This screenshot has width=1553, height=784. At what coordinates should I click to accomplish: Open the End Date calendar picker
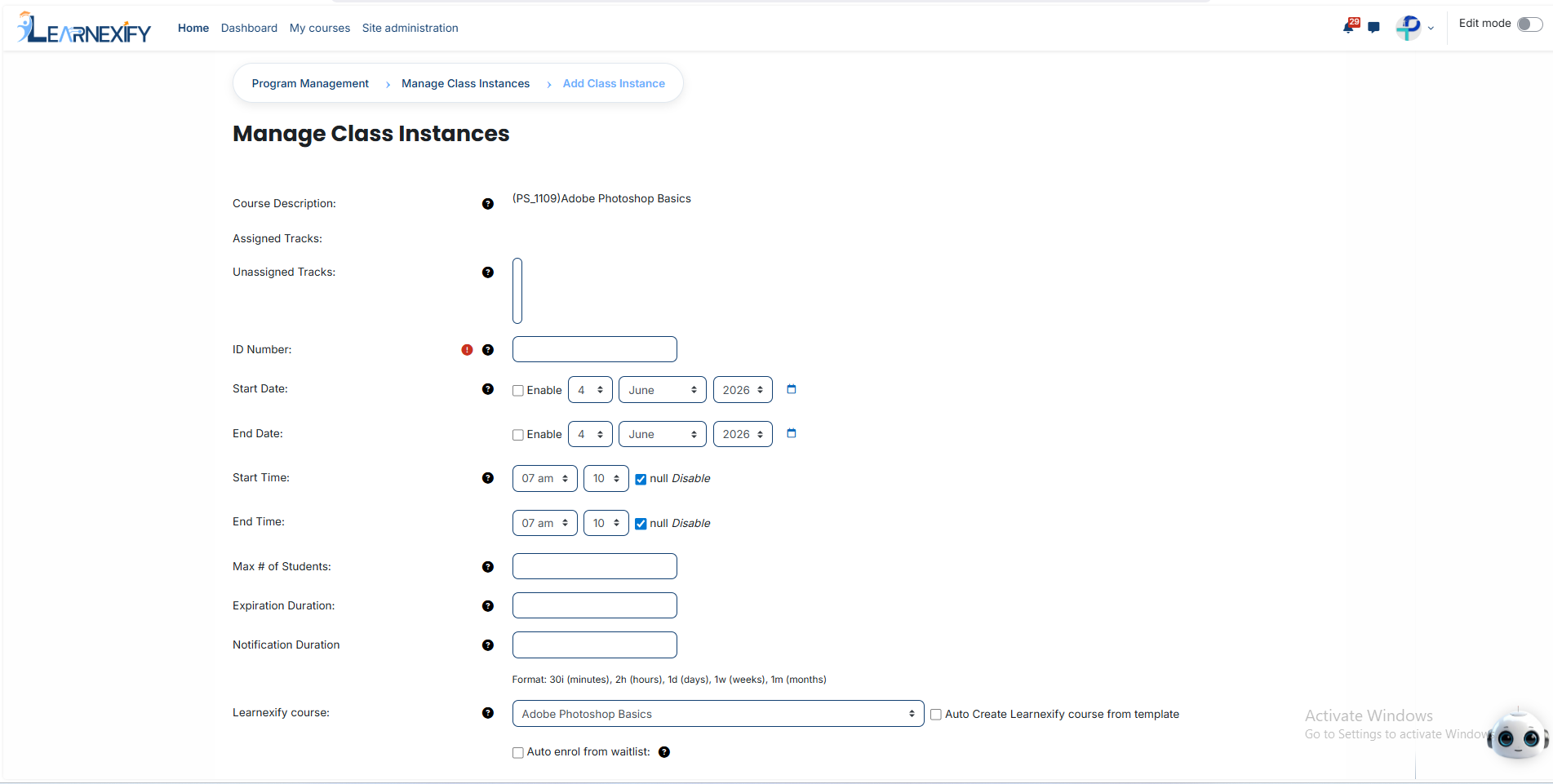[791, 433]
